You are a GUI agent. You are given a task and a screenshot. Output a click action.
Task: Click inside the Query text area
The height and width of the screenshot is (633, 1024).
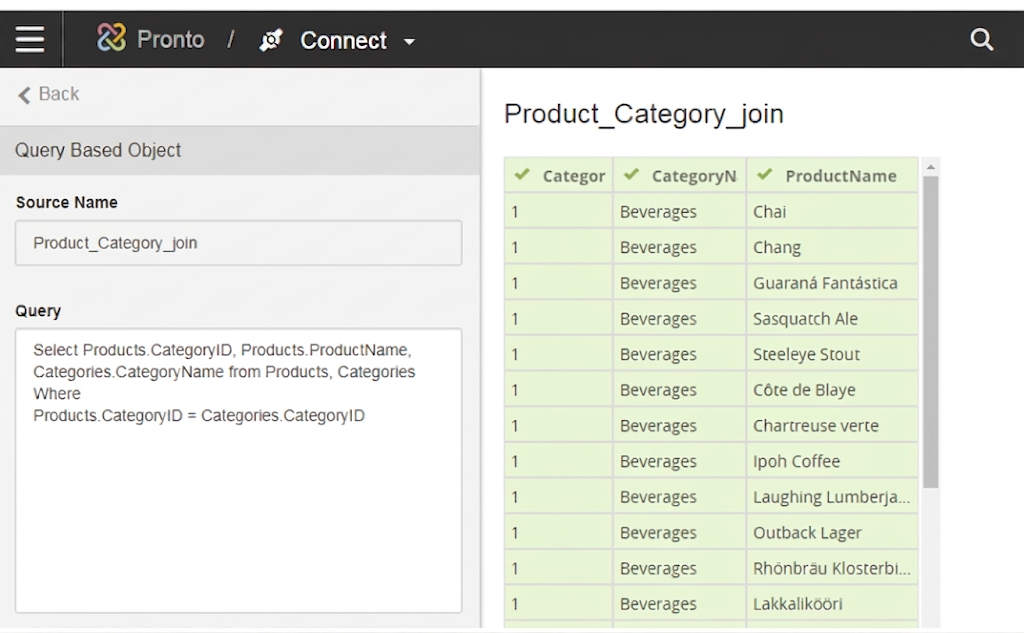click(x=238, y=470)
